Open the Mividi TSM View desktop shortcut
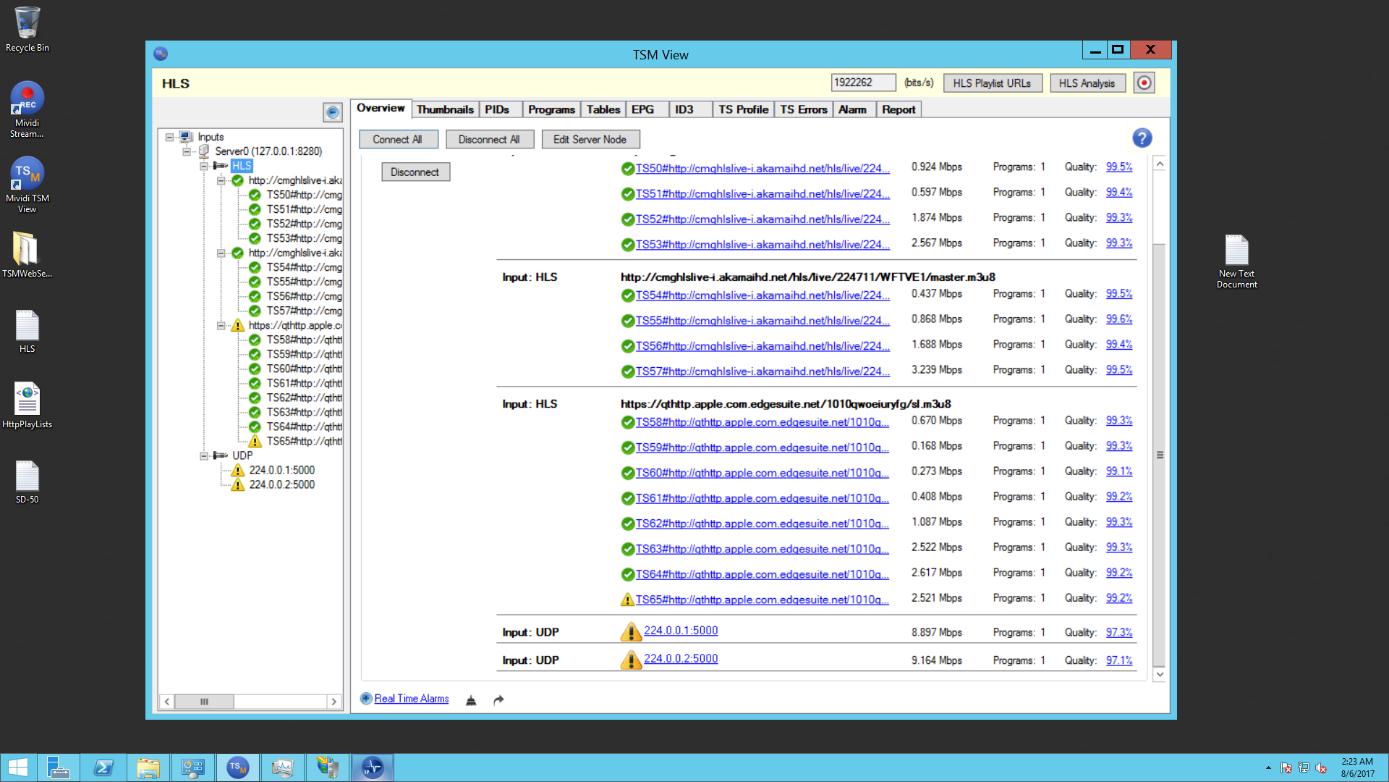The height and width of the screenshot is (782, 1389). tap(27, 174)
